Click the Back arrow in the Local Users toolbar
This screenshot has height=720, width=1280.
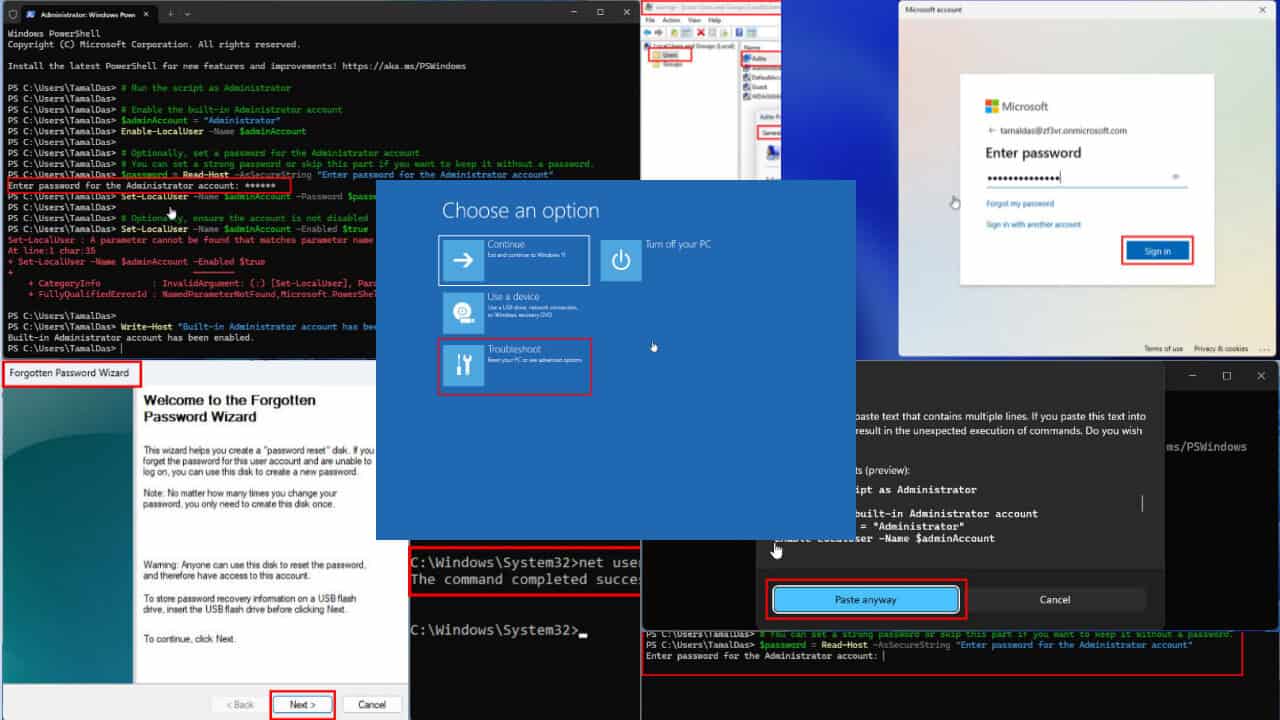tap(648, 33)
